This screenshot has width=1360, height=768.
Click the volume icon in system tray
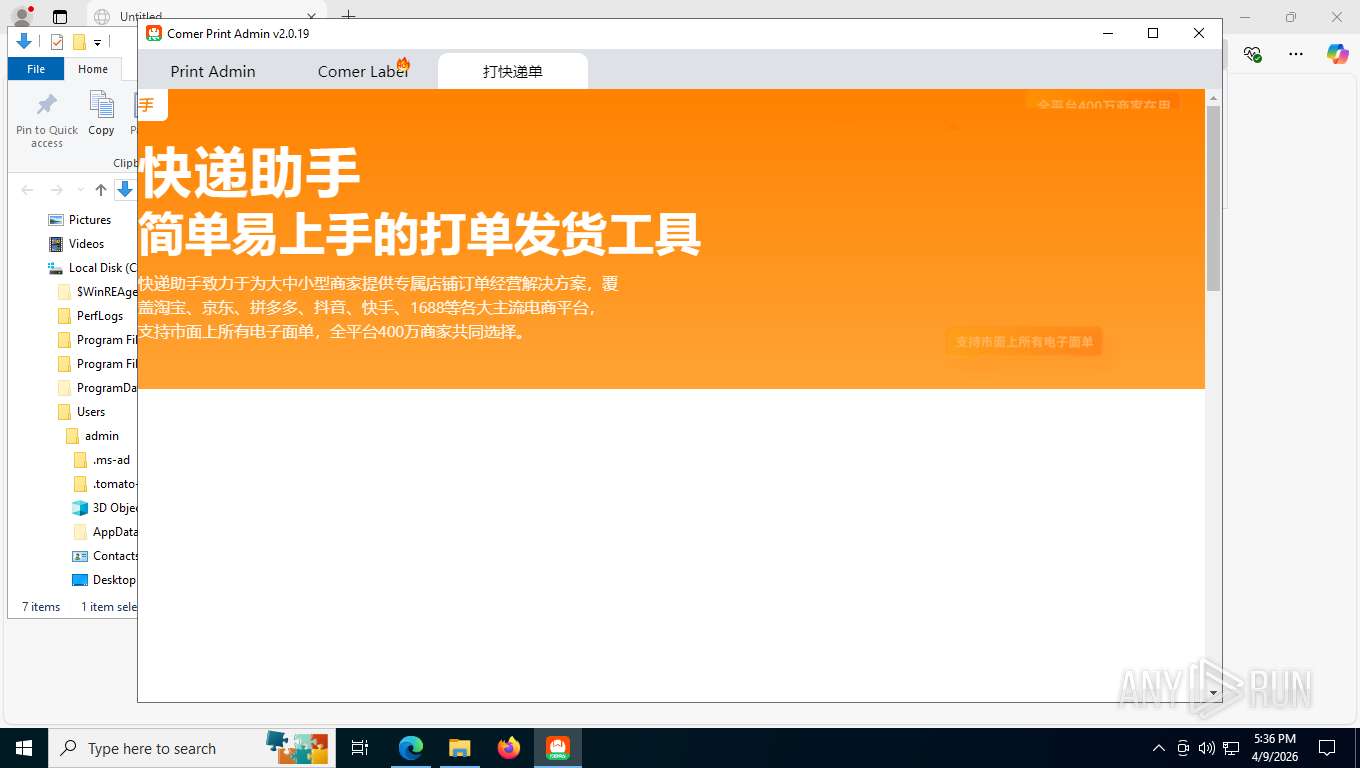click(1206, 748)
